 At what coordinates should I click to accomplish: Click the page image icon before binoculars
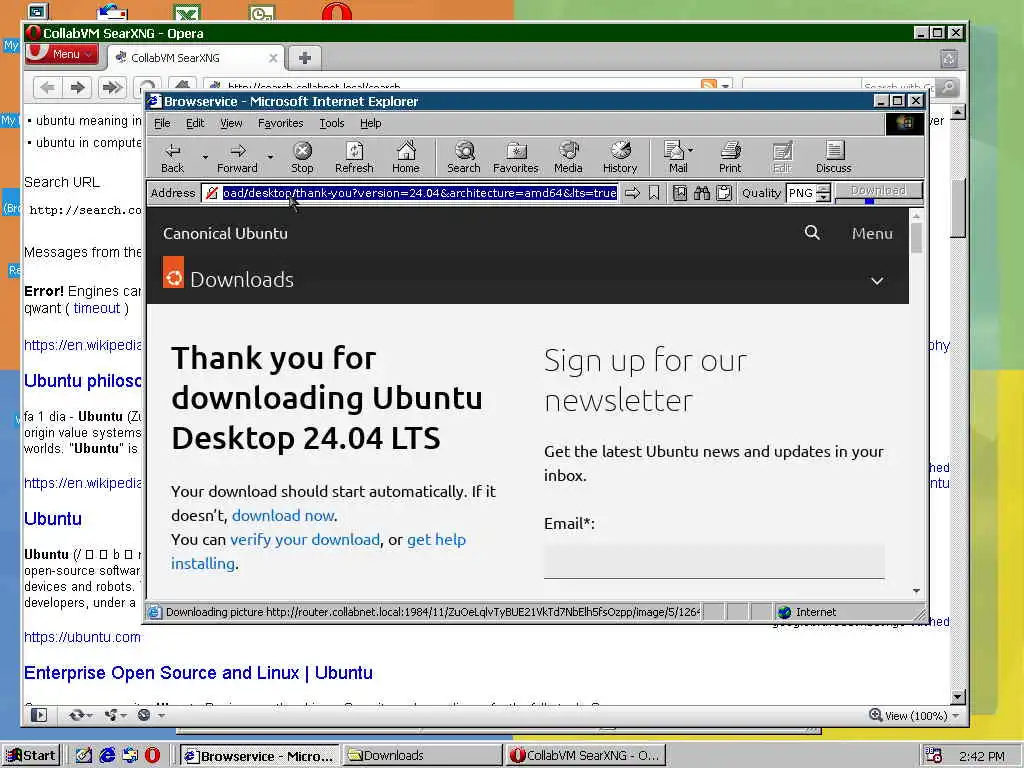click(680, 193)
